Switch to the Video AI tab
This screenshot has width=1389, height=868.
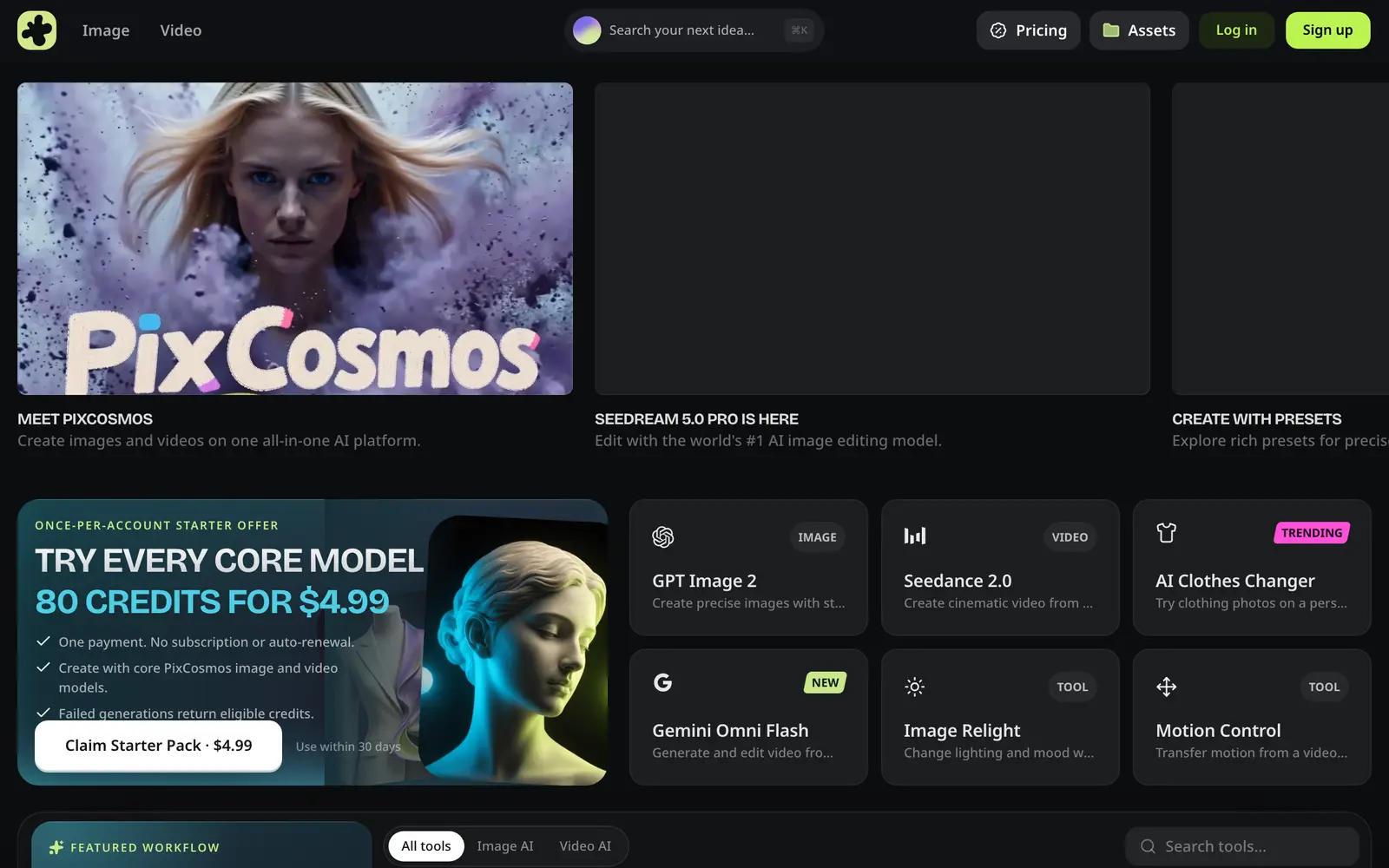pos(585,846)
